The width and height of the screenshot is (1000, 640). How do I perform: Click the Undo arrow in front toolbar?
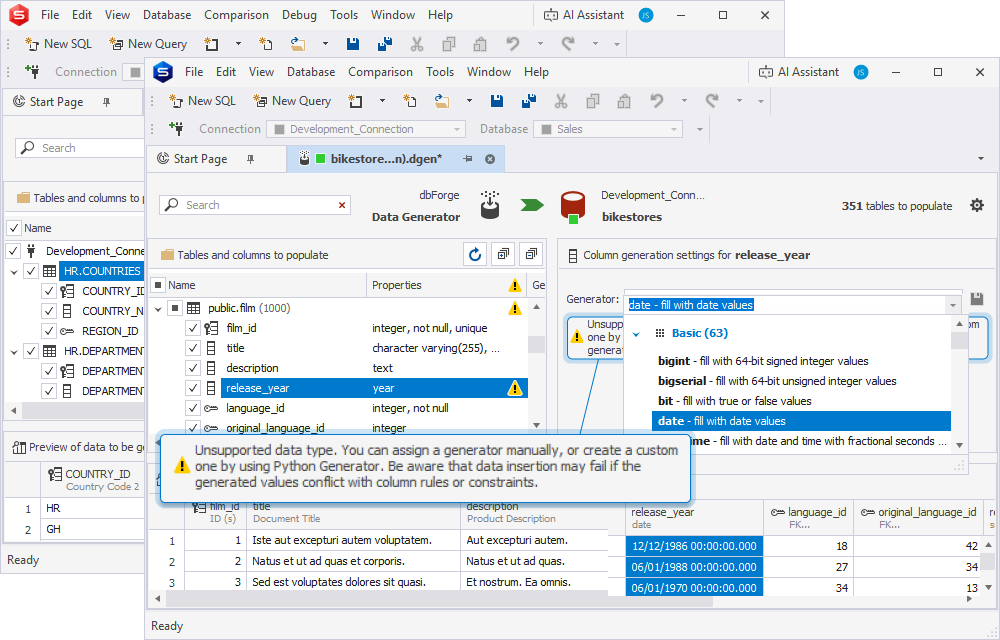[x=656, y=101]
